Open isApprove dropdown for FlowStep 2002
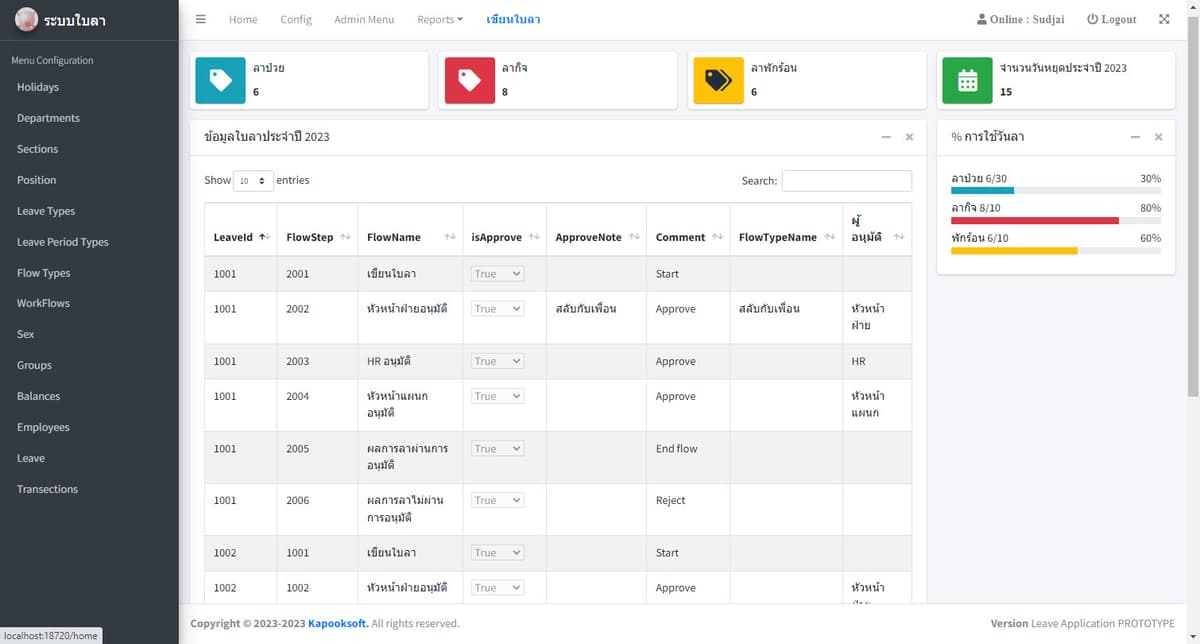 click(498, 309)
